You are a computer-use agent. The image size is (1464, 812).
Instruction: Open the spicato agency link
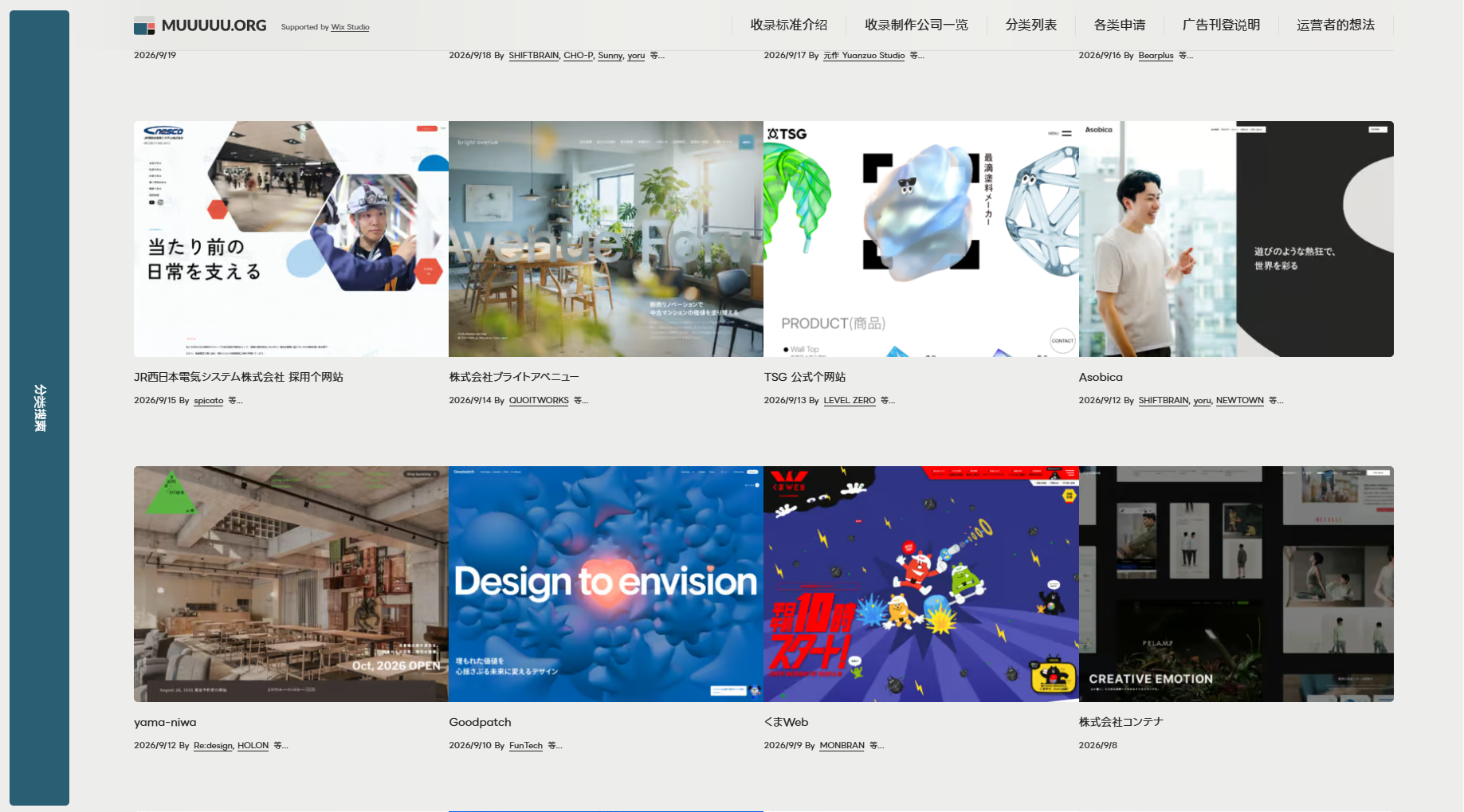[x=209, y=401]
